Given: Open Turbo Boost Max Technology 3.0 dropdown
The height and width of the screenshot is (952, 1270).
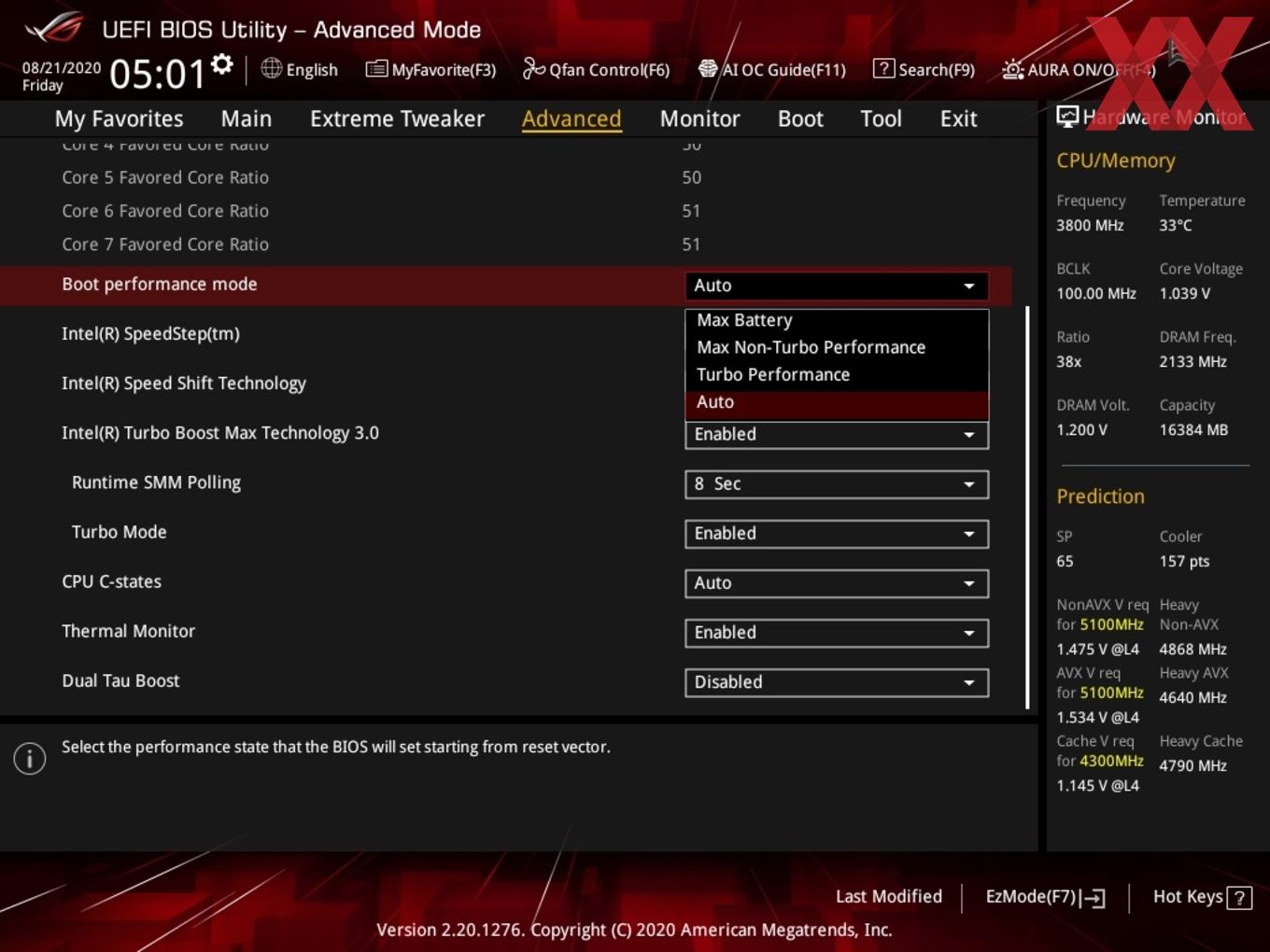Looking at the screenshot, I should tap(837, 435).
